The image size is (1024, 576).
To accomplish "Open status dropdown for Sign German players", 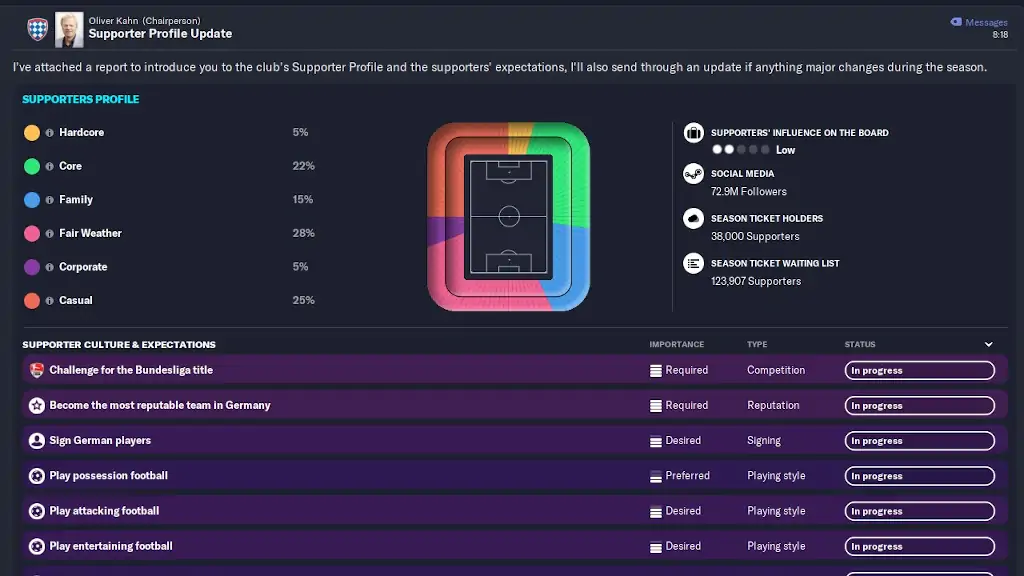I will 919,441.
